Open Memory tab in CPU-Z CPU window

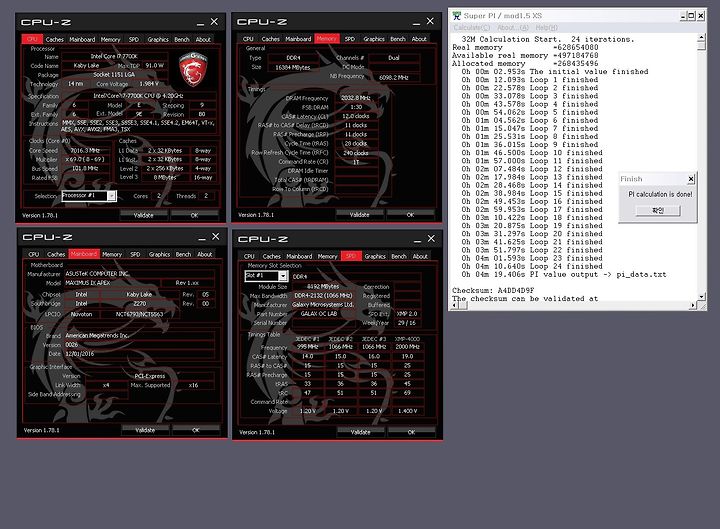tap(110, 39)
